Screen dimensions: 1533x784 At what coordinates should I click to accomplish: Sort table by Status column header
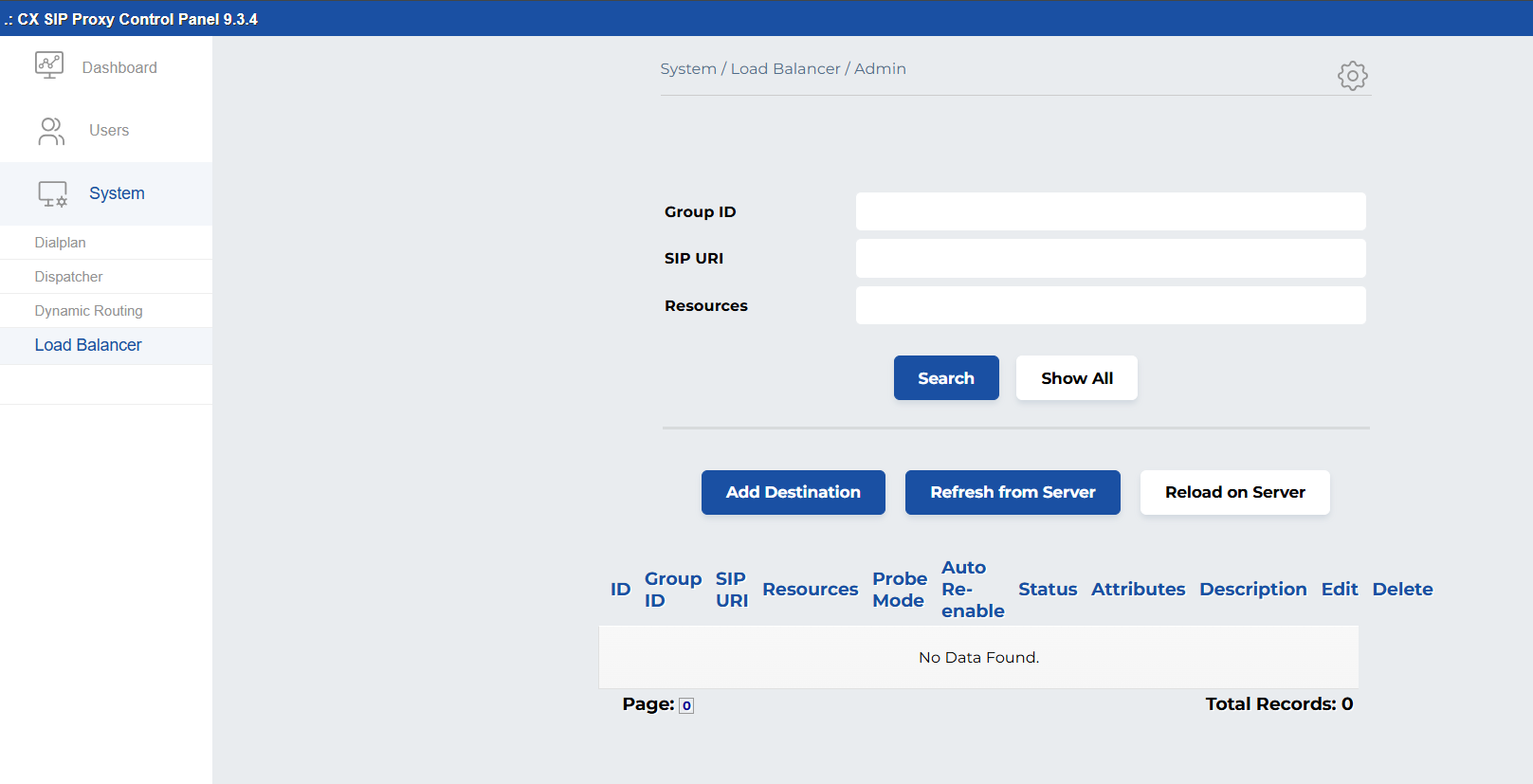[1047, 589]
